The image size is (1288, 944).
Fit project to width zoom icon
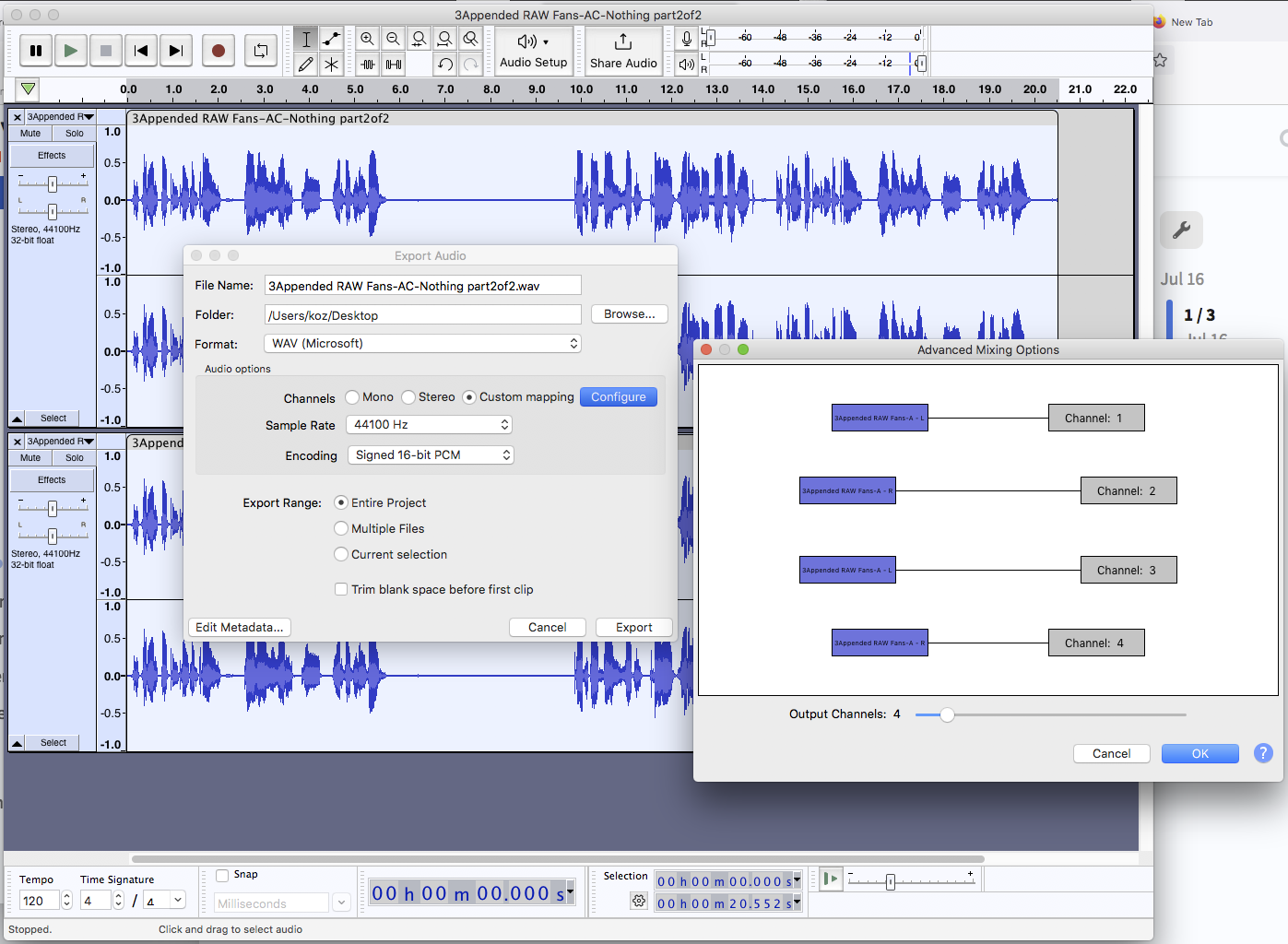tap(444, 39)
